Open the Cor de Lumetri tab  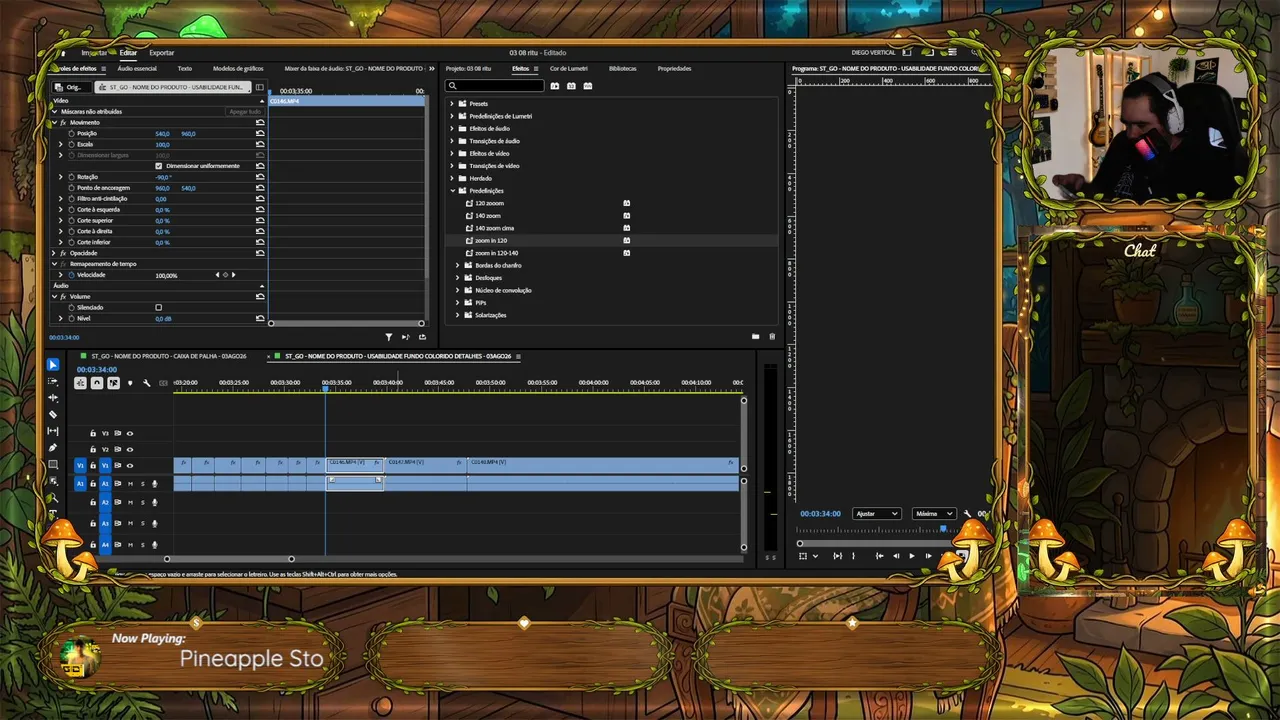(x=569, y=69)
